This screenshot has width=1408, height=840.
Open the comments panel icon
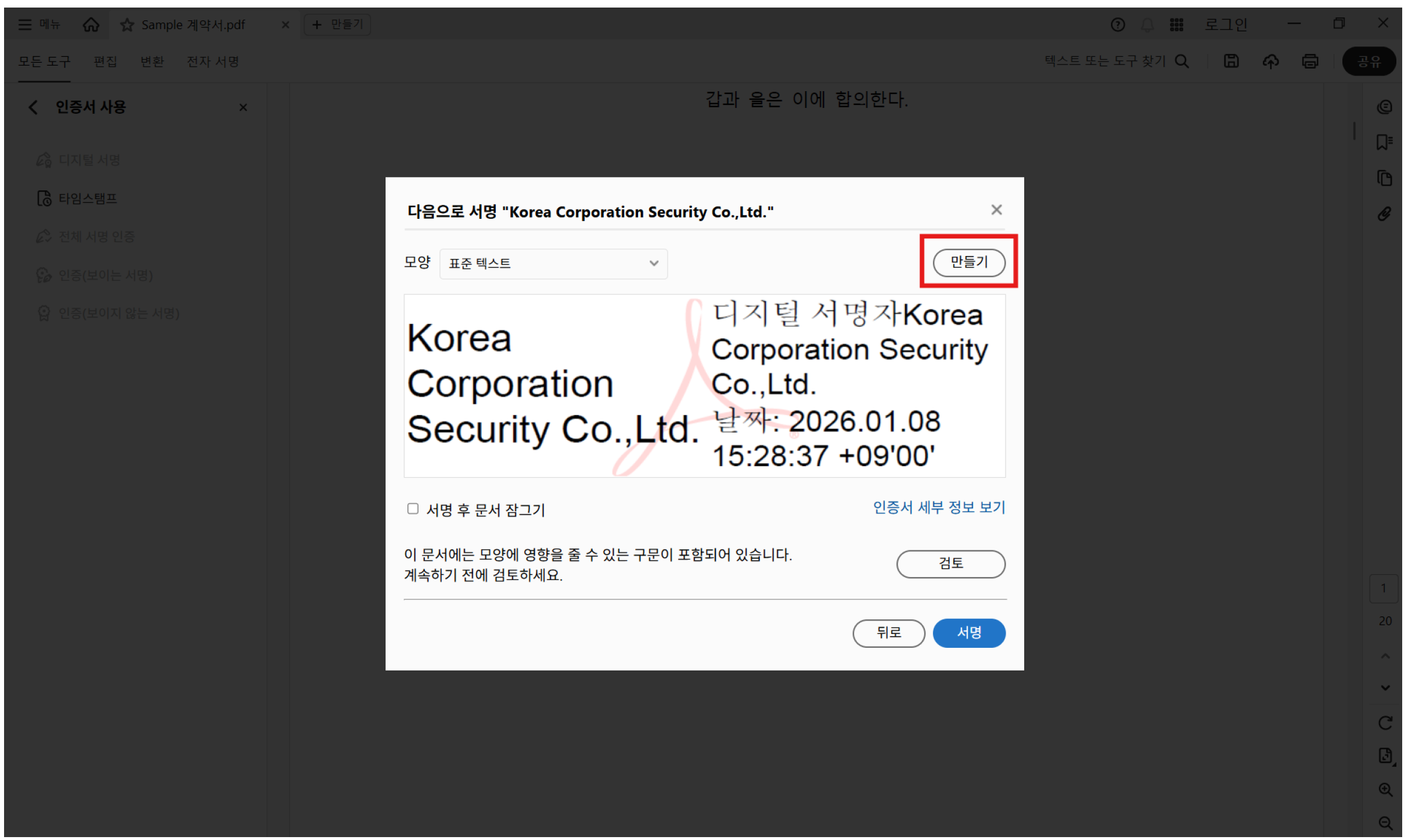(x=1386, y=106)
